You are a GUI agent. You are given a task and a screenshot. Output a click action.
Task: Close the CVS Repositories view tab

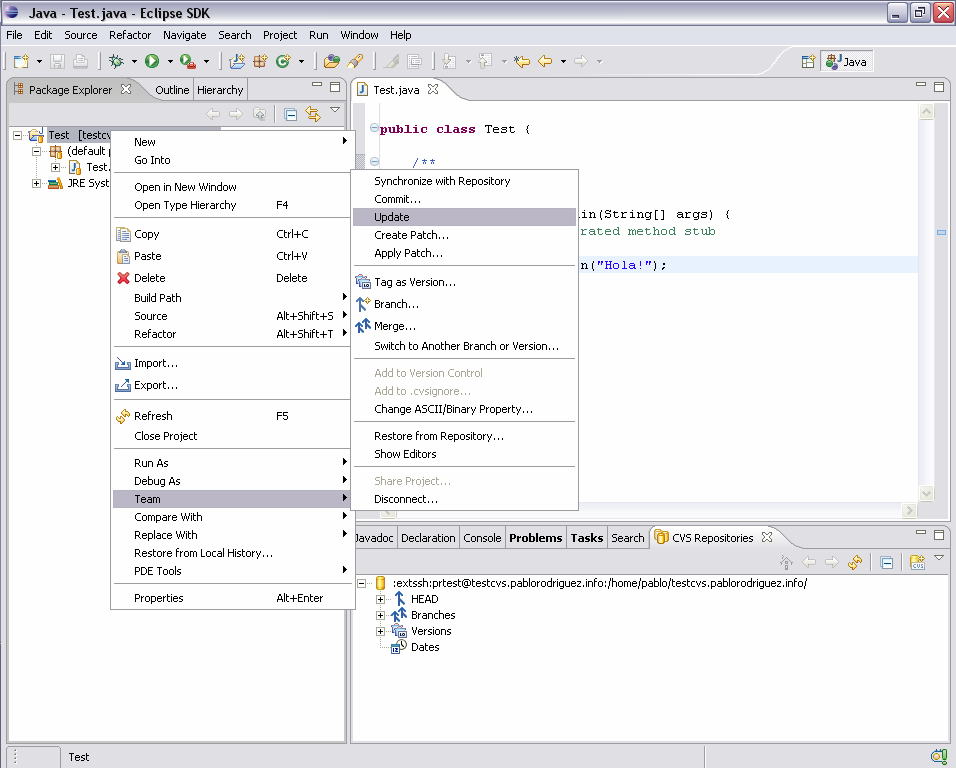pyautogui.click(x=767, y=537)
